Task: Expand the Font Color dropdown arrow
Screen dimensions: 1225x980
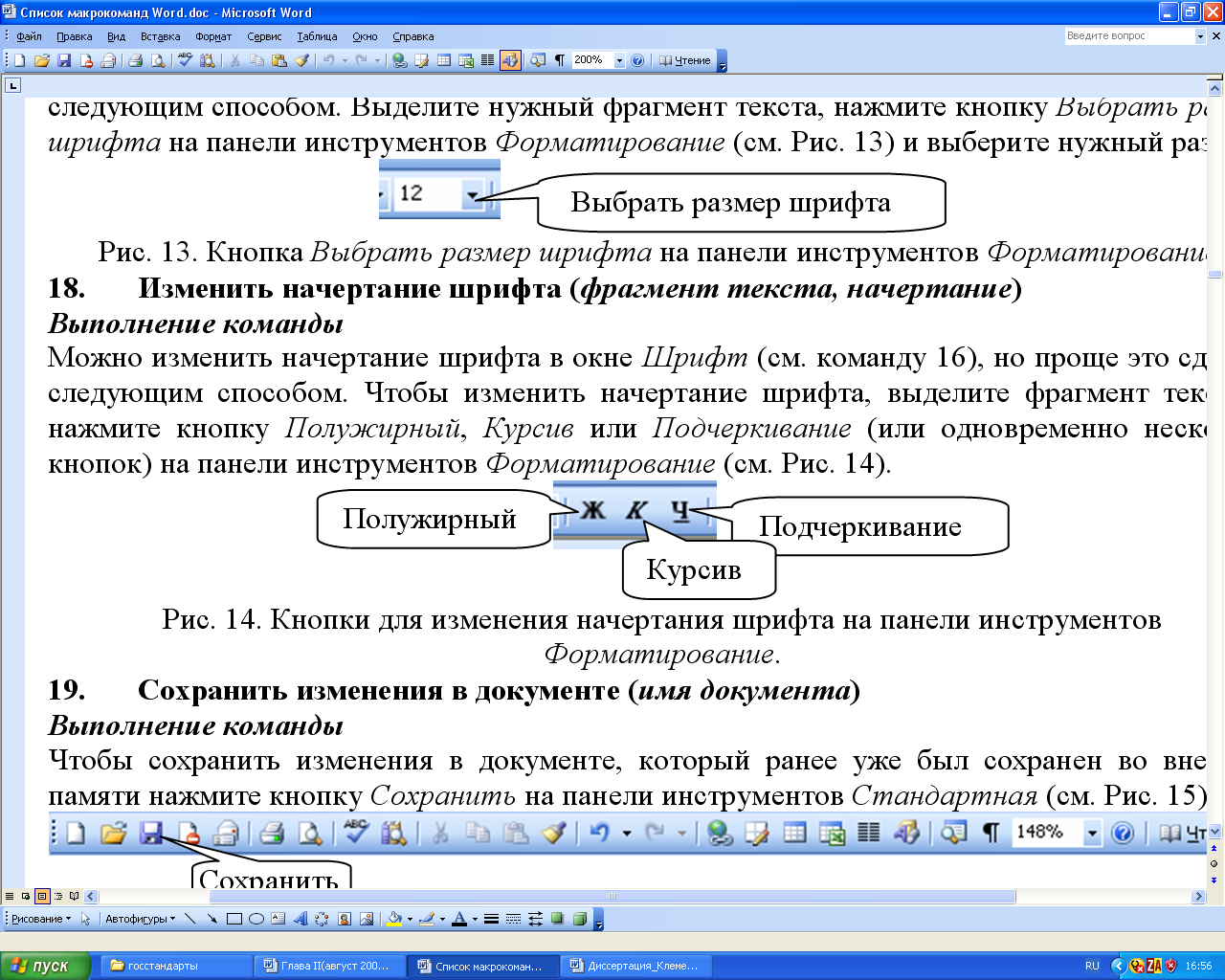Action: 475,919
